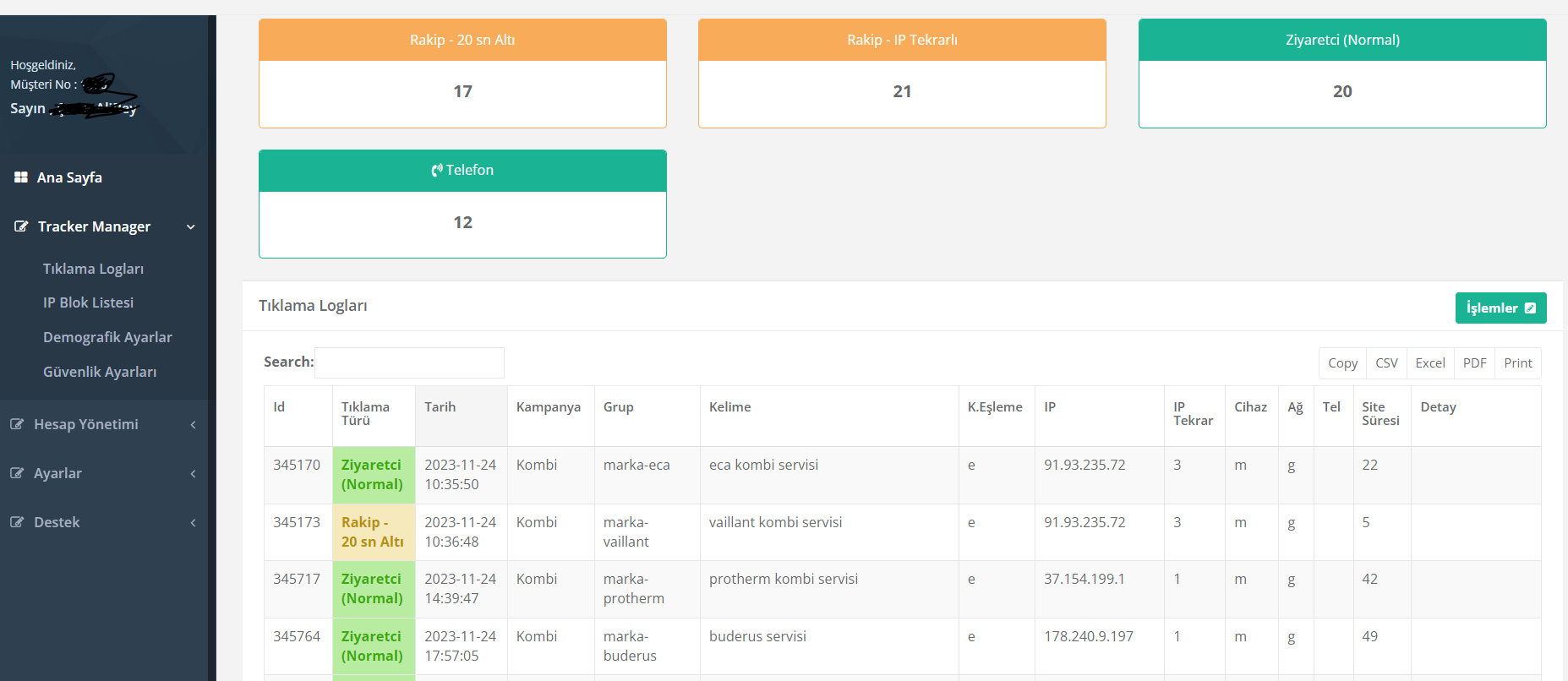
Task: Export the table as CSV
Action: [x=1386, y=363]
